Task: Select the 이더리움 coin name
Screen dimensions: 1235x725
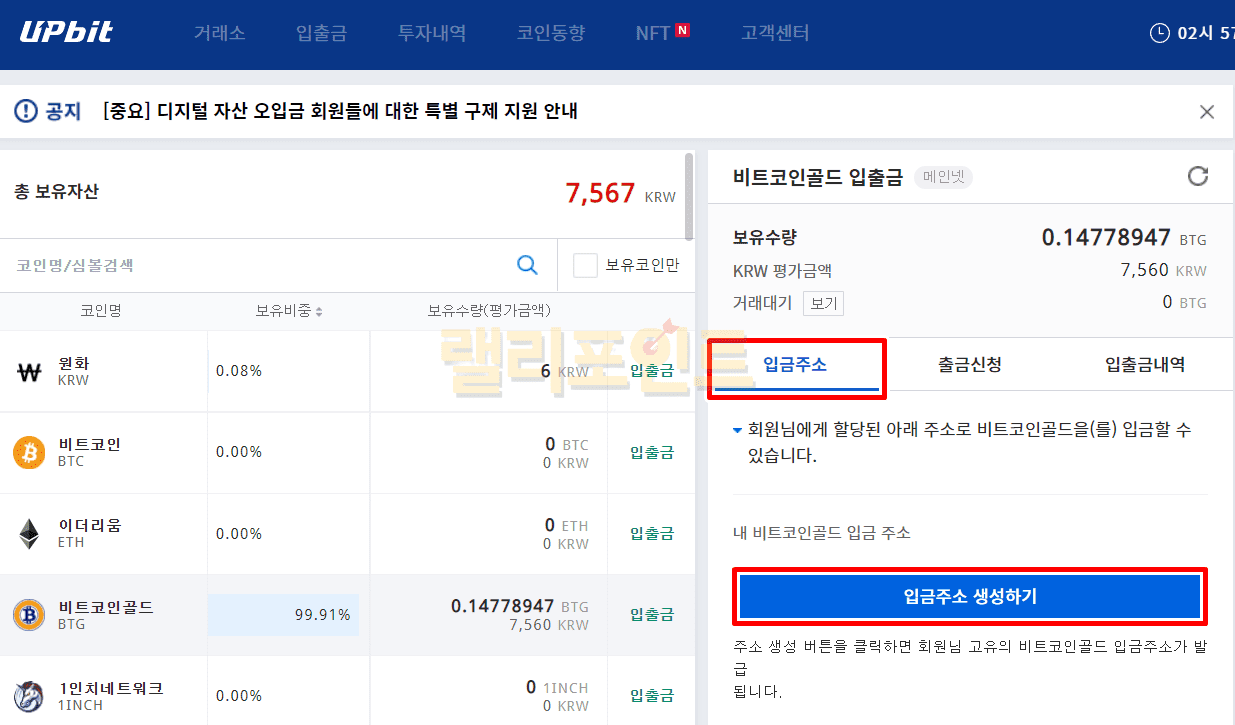Action: pos(90,525)
